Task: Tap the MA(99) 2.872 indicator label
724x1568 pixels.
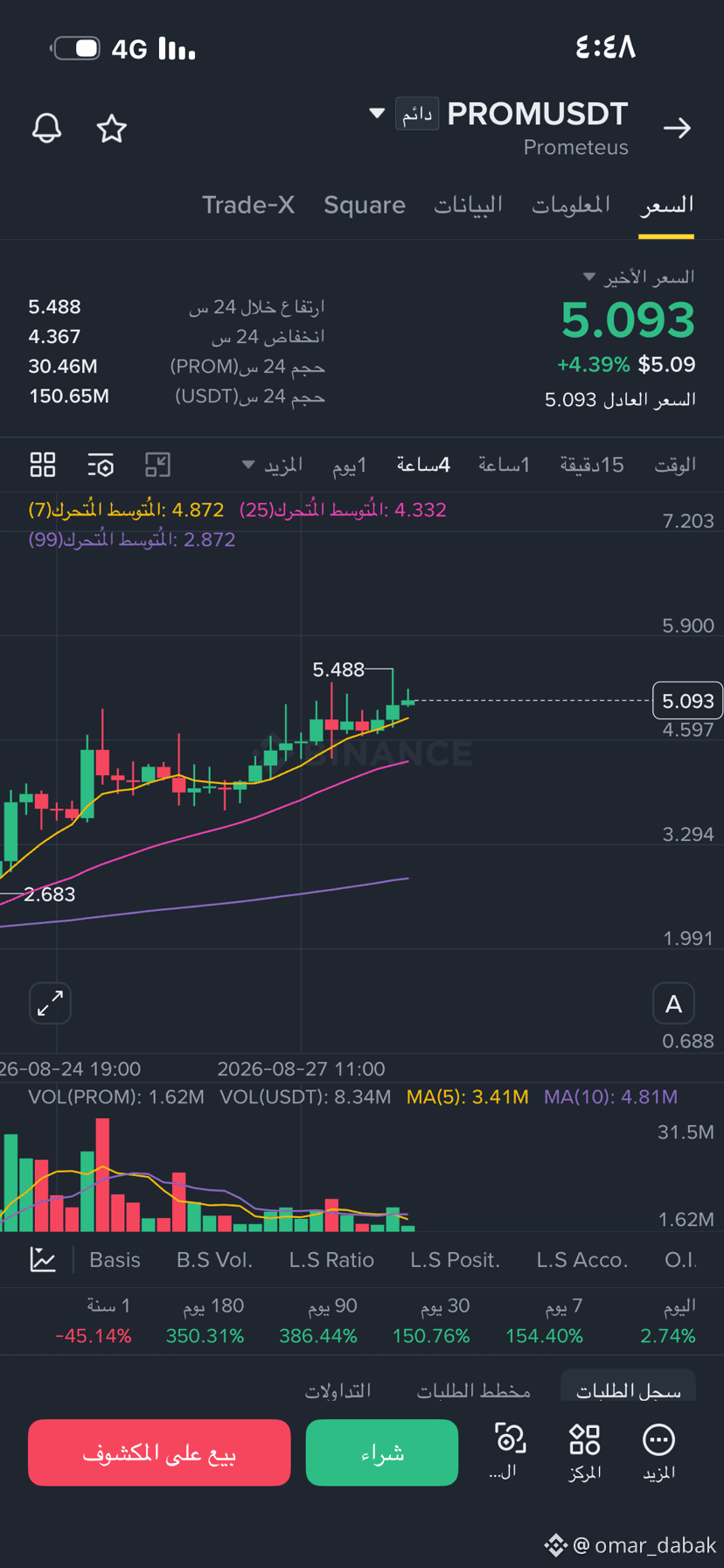Action: (132, 539)
